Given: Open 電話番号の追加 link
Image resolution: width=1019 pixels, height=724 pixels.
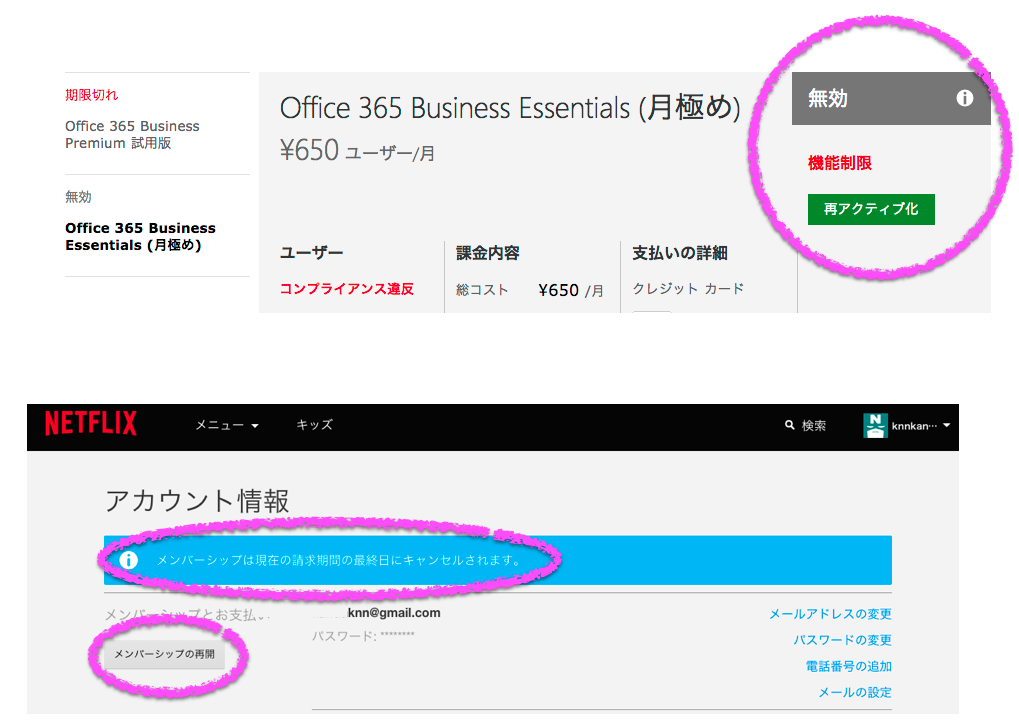Looking at the screenshot, I should (849, 666).
